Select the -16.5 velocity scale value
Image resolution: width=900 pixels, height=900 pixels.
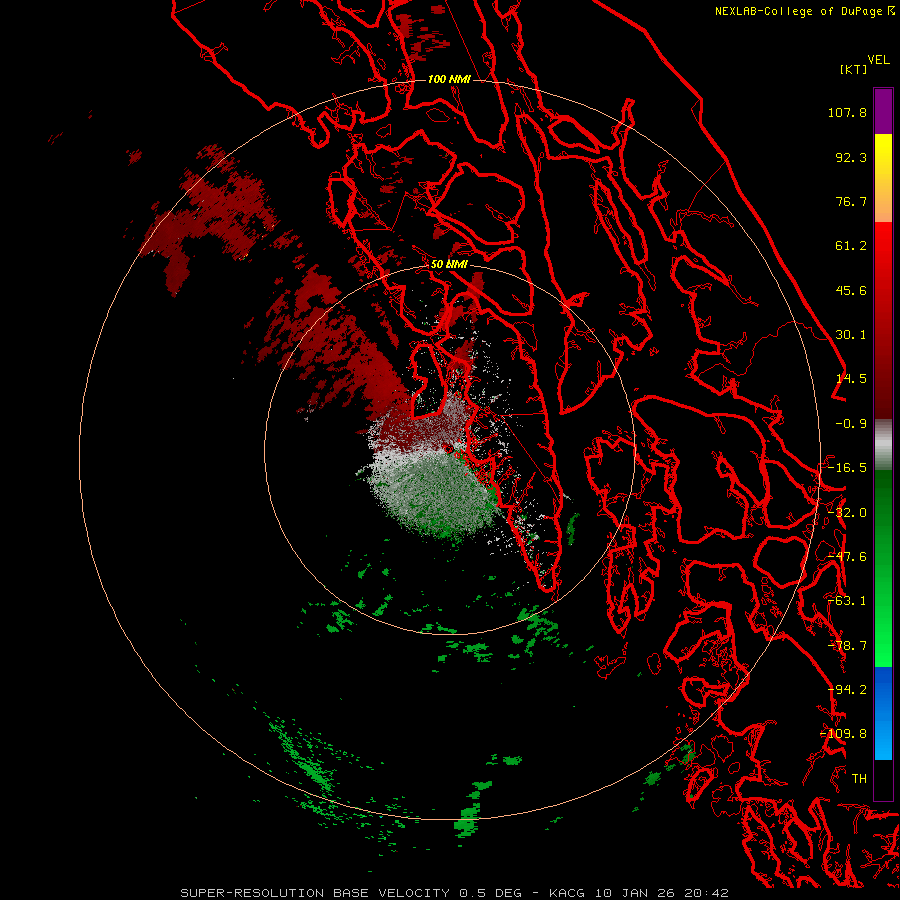pos(847,468)
